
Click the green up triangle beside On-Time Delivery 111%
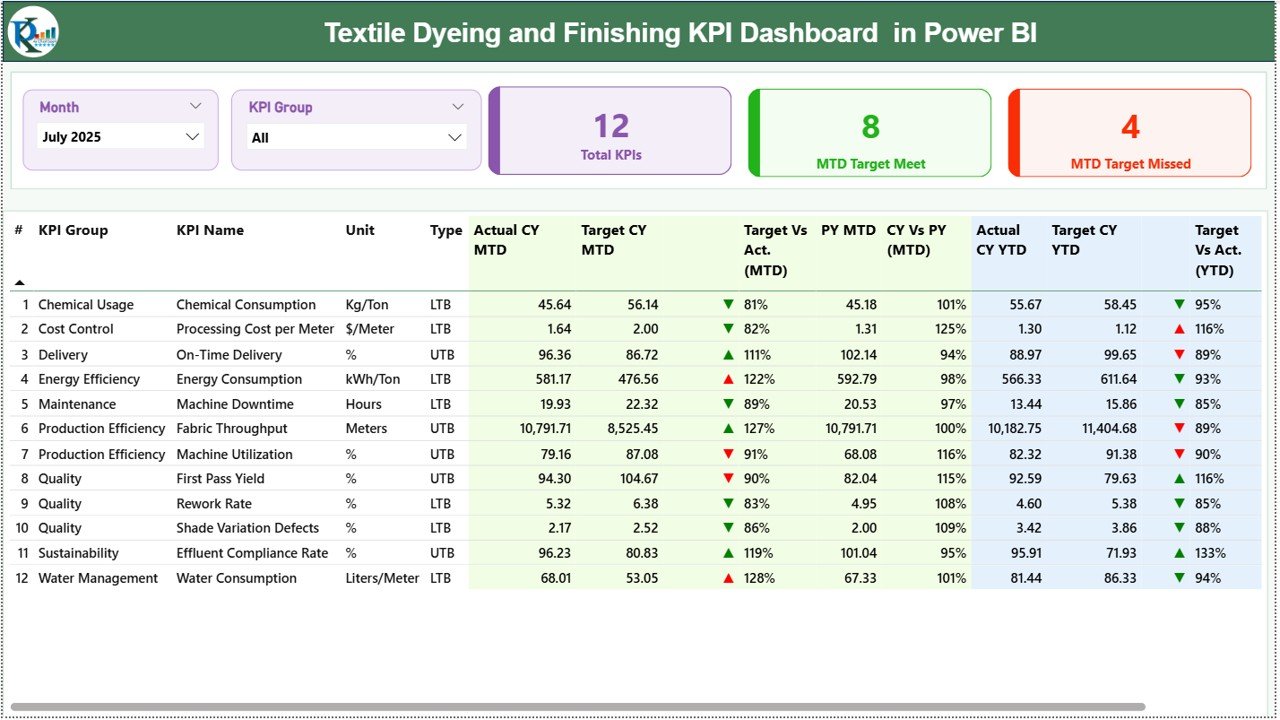click(x=729, y=354)
